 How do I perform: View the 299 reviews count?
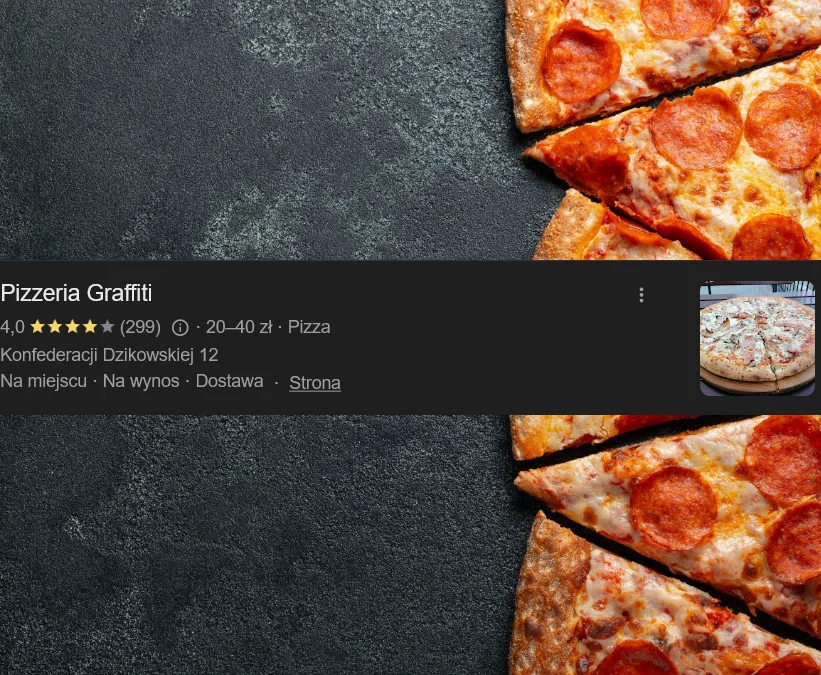[140, 327]
